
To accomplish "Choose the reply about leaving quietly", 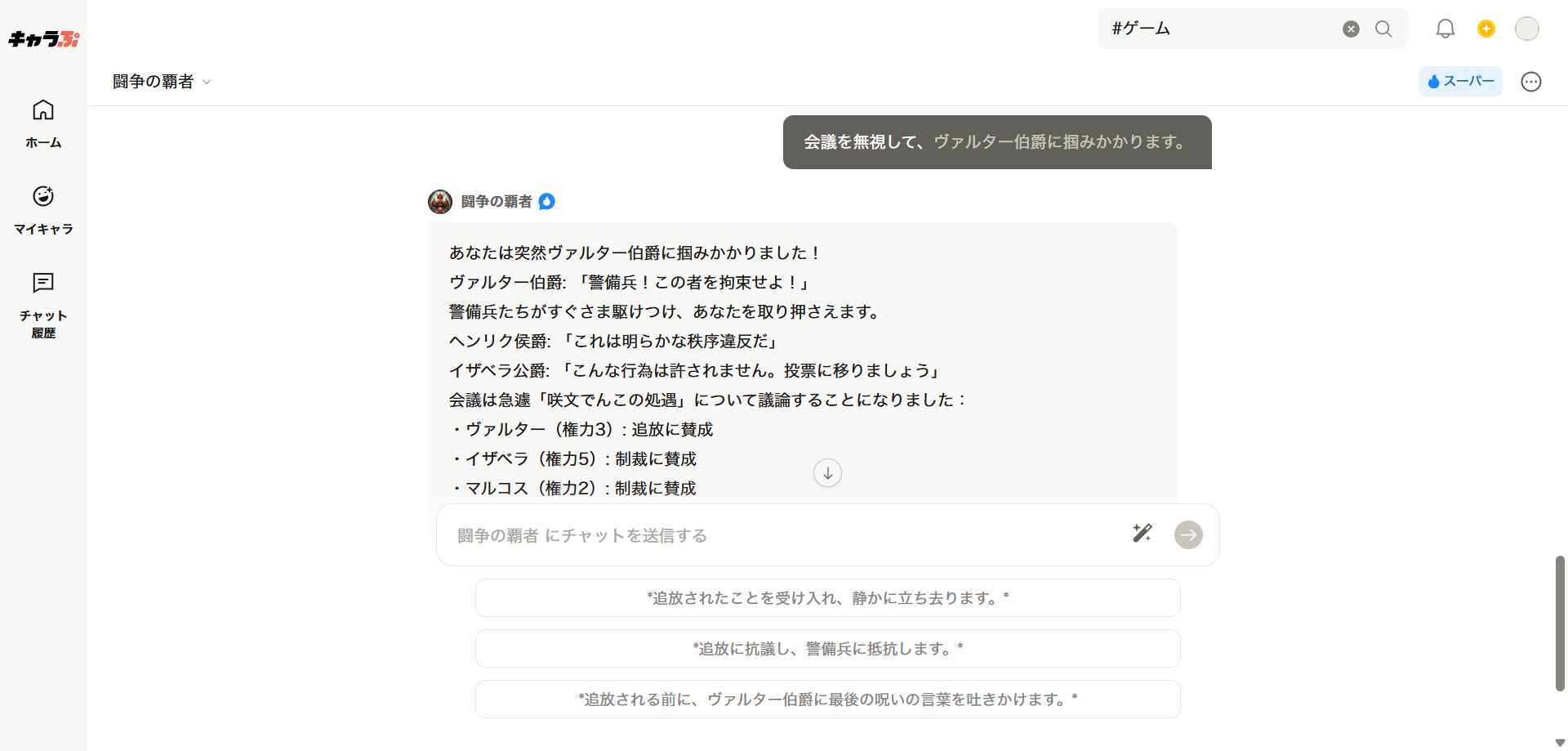I will [827, 598].
